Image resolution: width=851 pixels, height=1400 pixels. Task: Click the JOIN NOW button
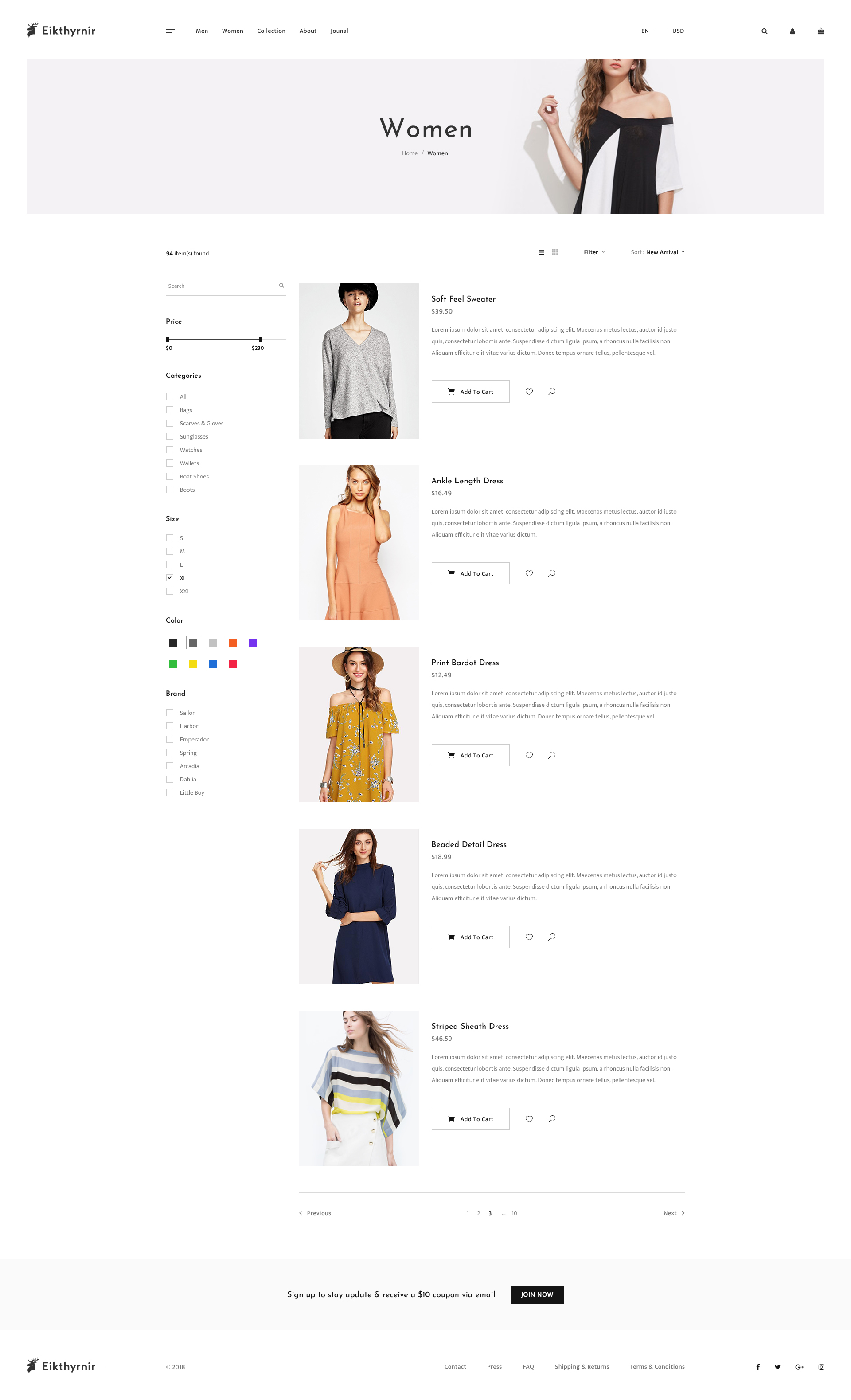pyautogui.click(x=537, y=1295)
